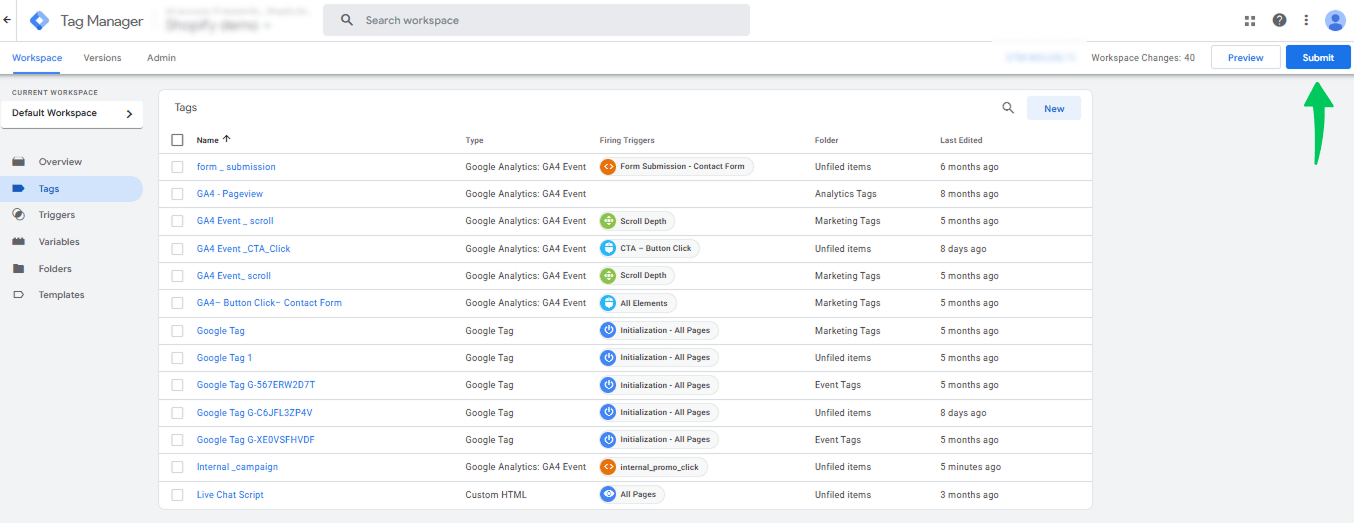Viewport: 1354px width, 523px height.
Task: Click CTA – Button Click trigger chip
Action: [x=648, y=248]
